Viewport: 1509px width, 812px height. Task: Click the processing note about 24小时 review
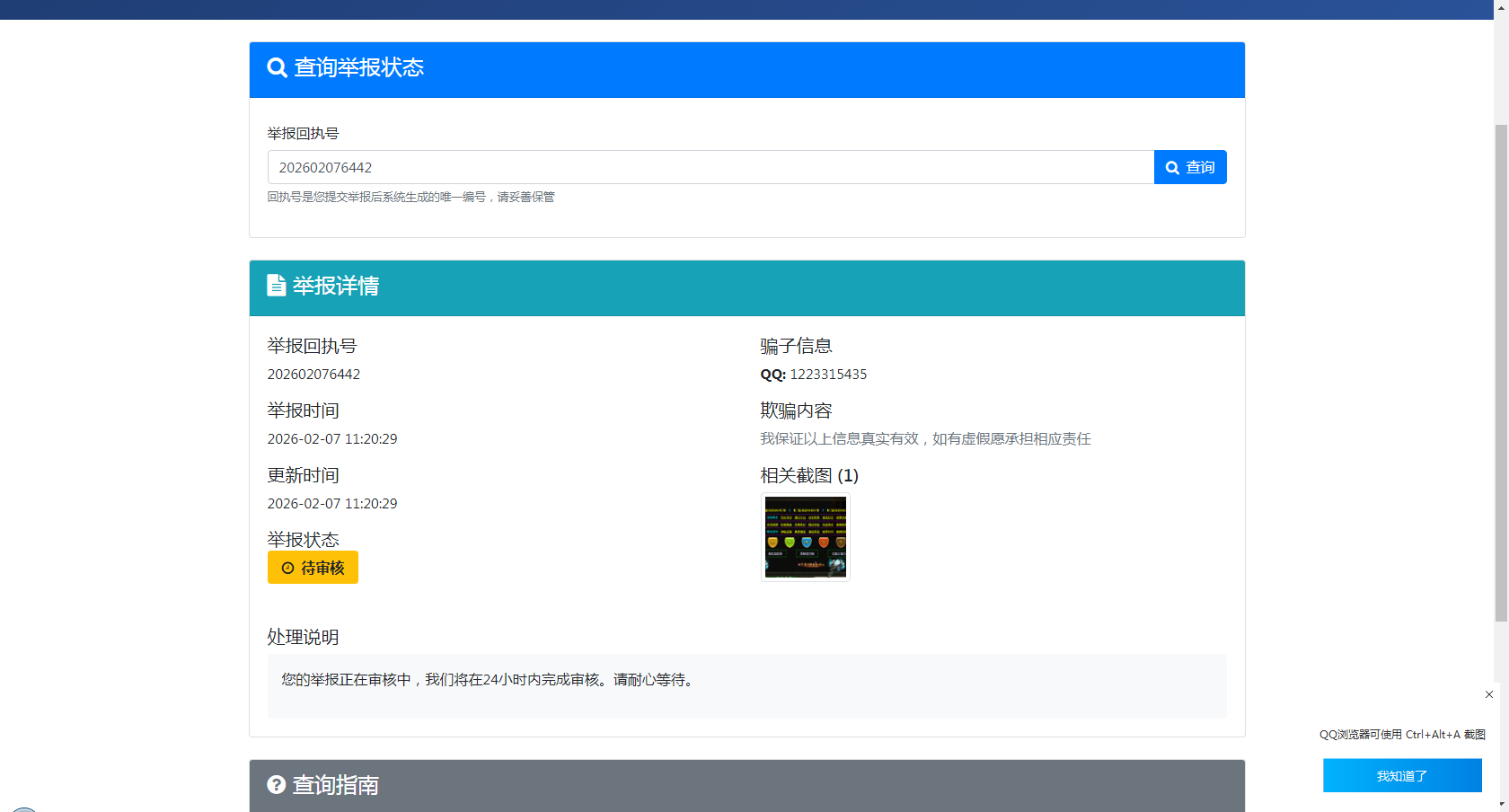click(489, 680)
